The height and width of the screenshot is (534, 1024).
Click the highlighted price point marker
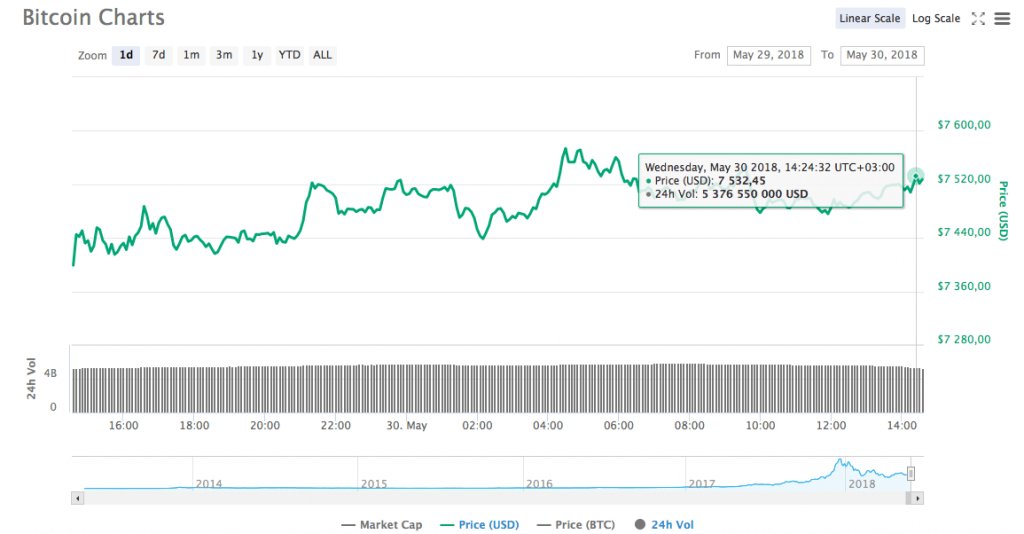click(916, 176)
